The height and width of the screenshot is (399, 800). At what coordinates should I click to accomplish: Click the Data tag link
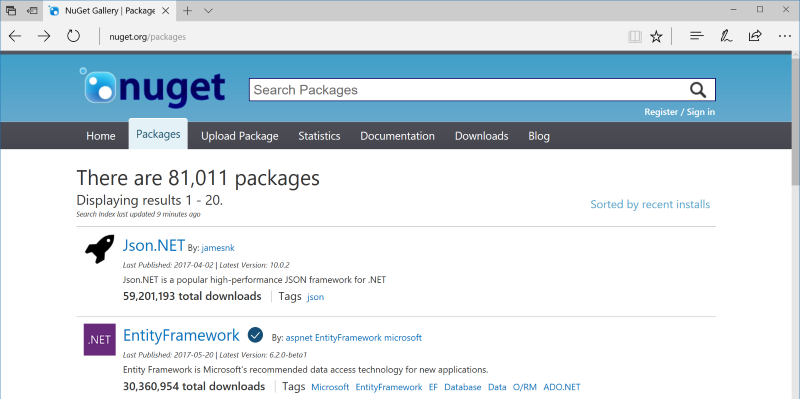point(497,387)
